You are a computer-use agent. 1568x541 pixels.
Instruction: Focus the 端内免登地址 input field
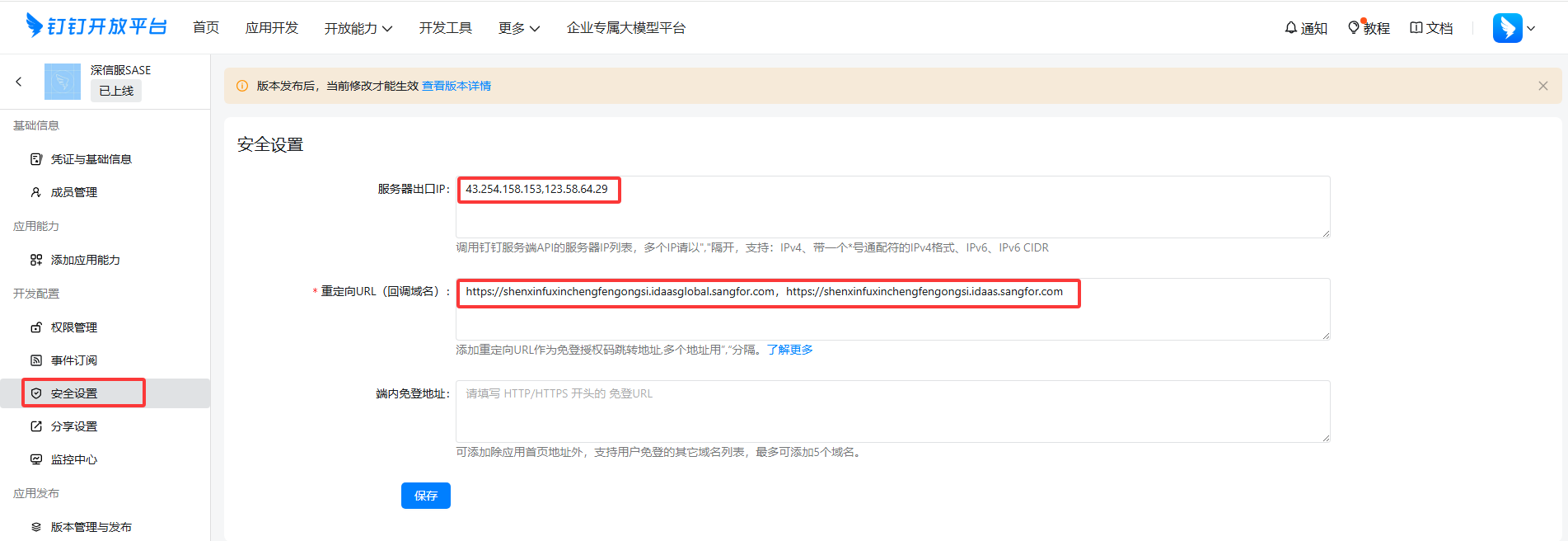point(892,411)
